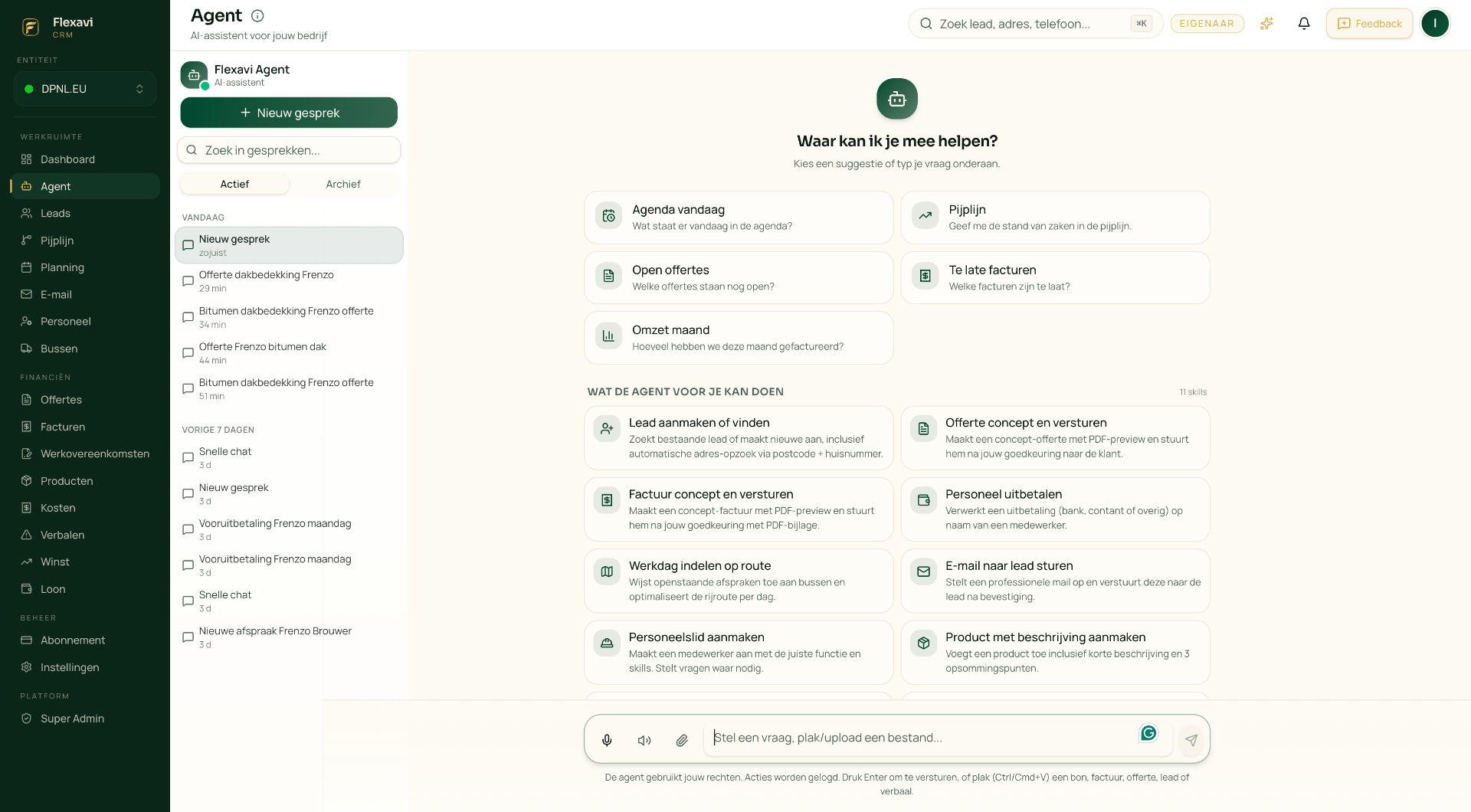Choose the Personeel uitbetalen skill title

click(x=1003, y=495)
